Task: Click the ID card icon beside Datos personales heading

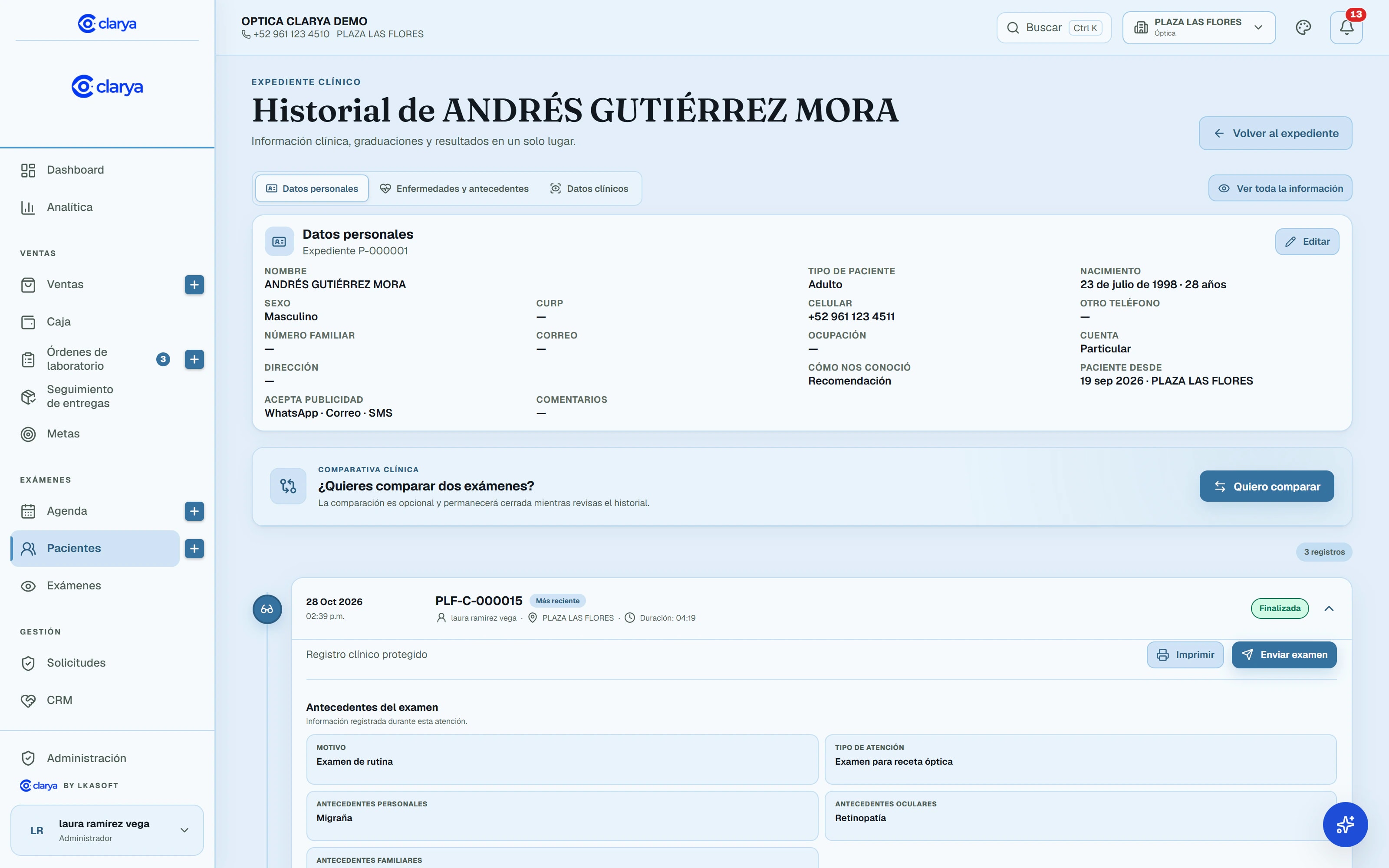Action: pos(279,242)
